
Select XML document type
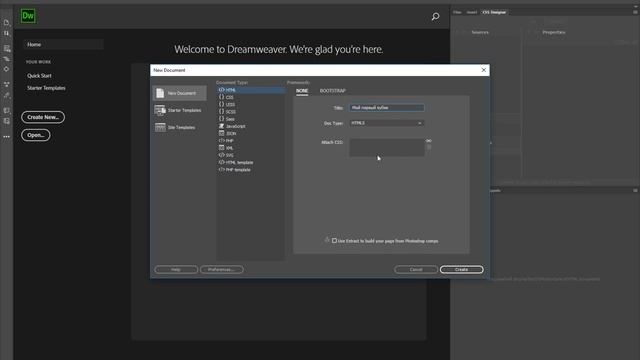point(251,148)
